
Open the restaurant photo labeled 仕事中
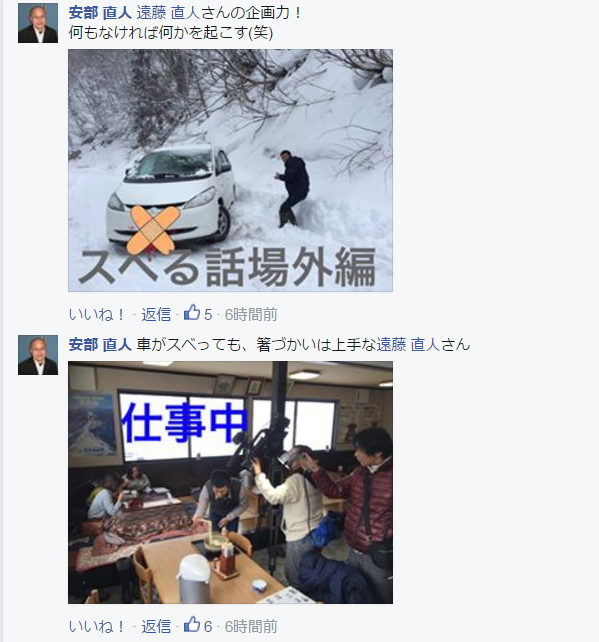(231, 482)
